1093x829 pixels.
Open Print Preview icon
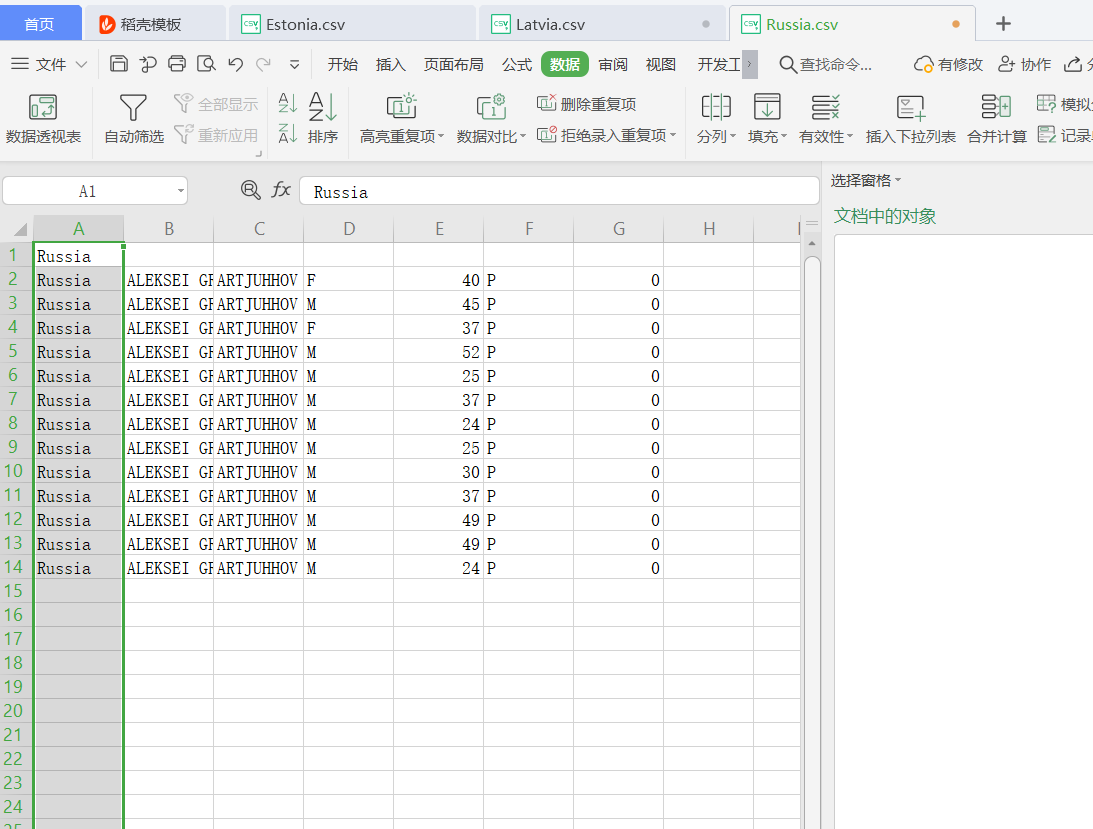(x=206, y=64)
